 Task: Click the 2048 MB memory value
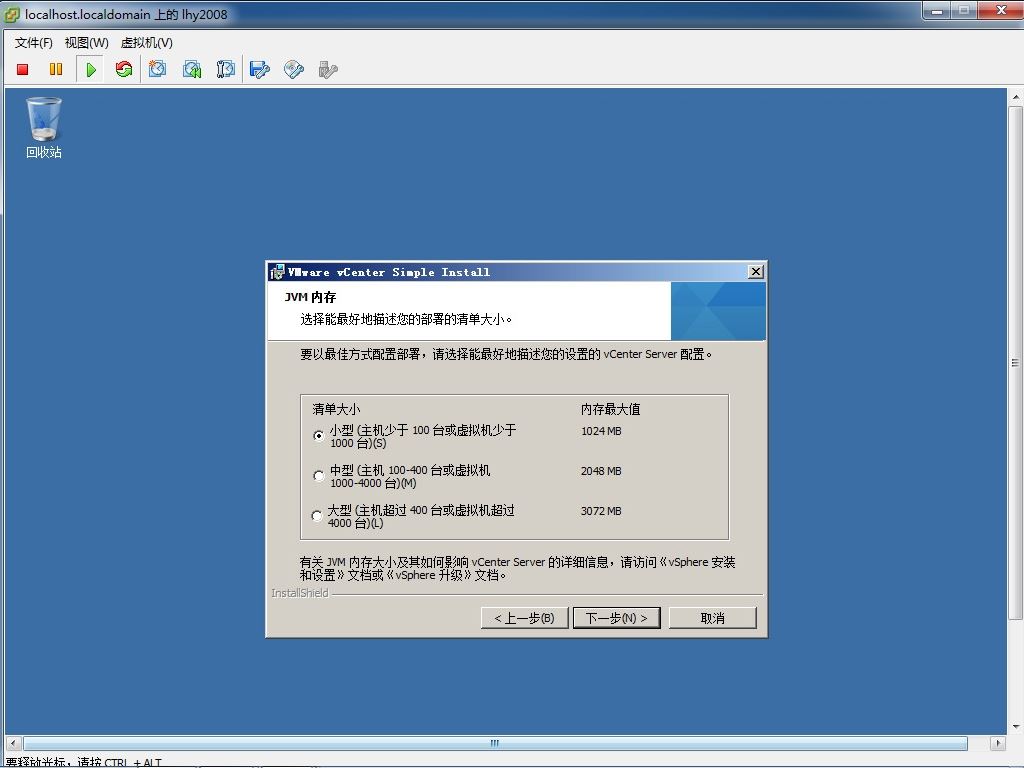(x=601, y=471)
